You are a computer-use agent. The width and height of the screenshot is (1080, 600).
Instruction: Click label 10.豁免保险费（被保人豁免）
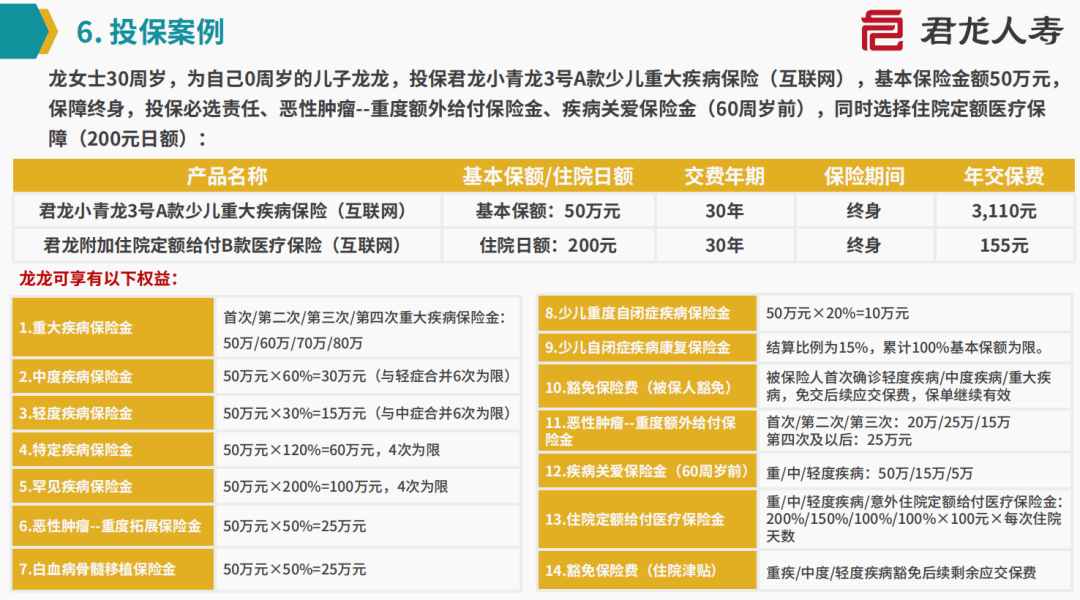[641, 388]
